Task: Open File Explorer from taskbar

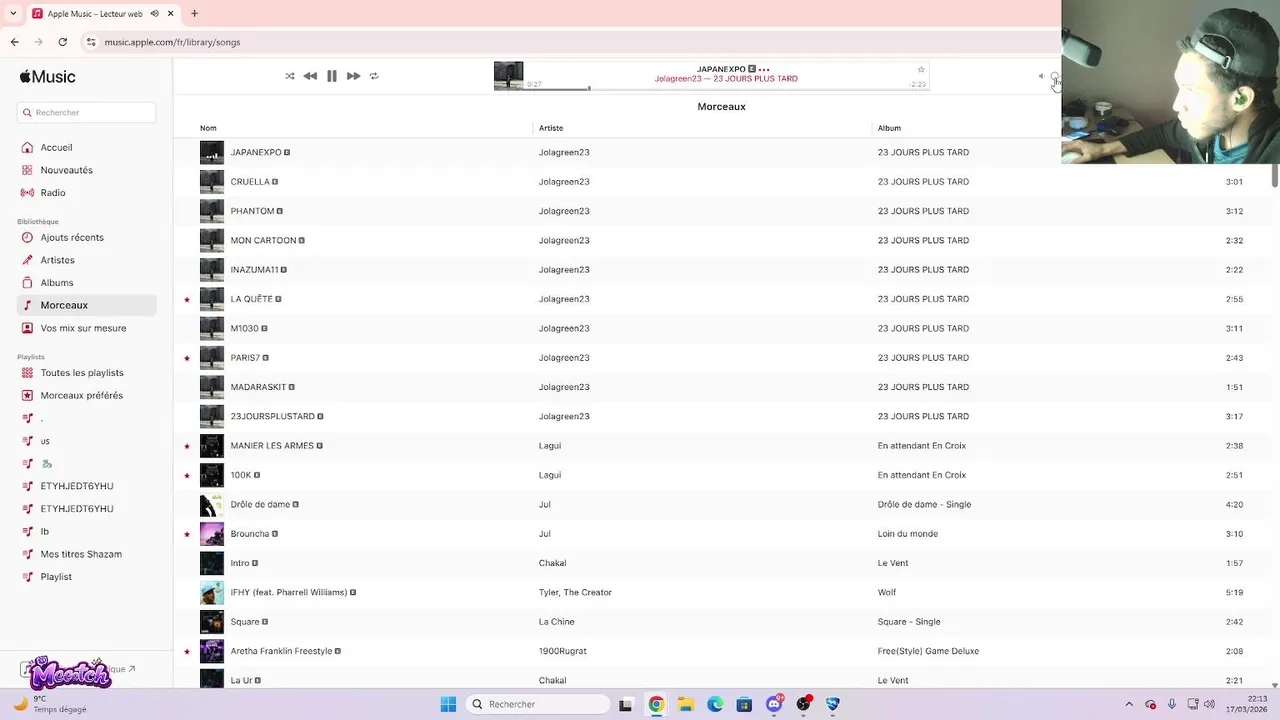Action: pos(685,704)
